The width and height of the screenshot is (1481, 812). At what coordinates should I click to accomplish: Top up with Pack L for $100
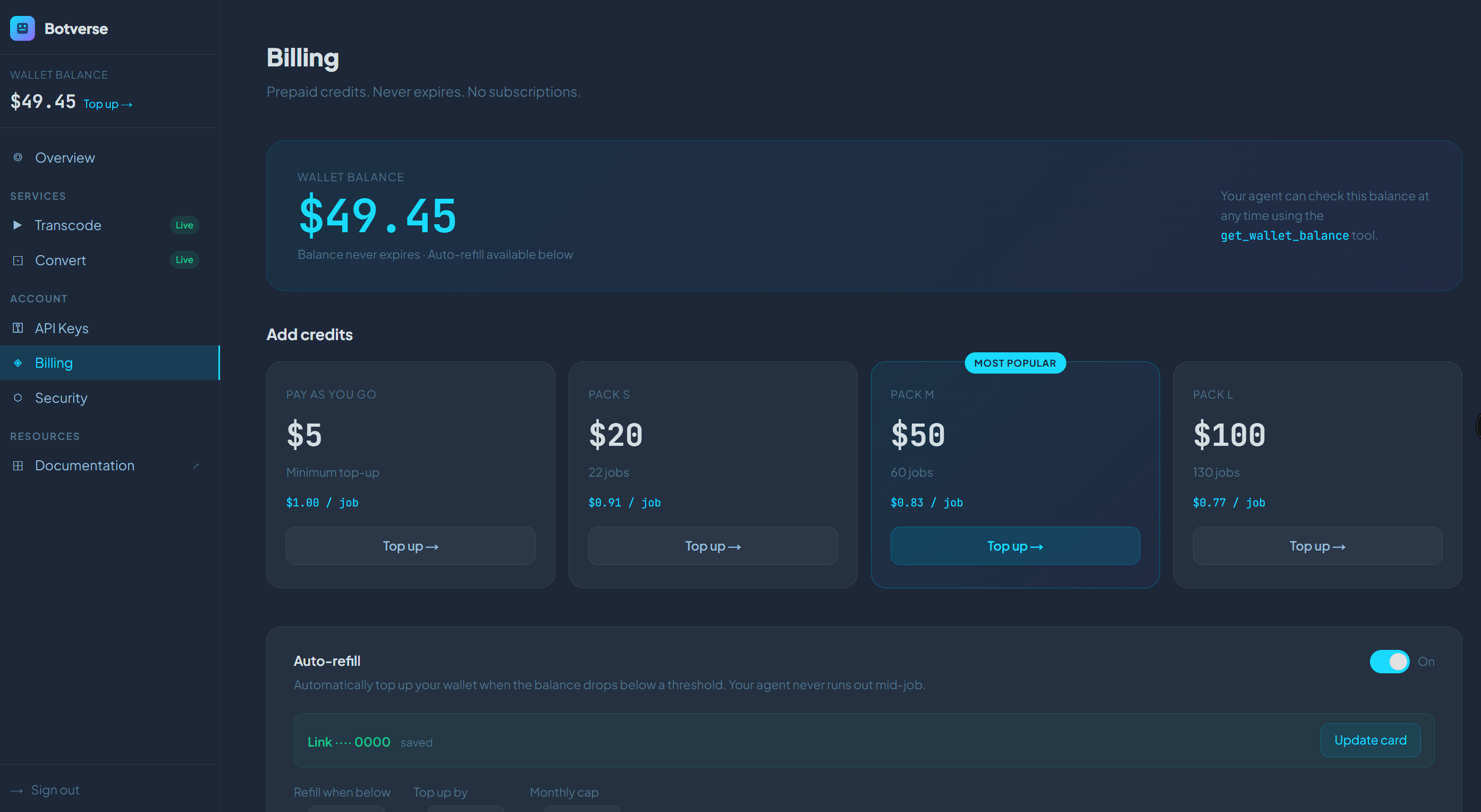coord(1317,546)
